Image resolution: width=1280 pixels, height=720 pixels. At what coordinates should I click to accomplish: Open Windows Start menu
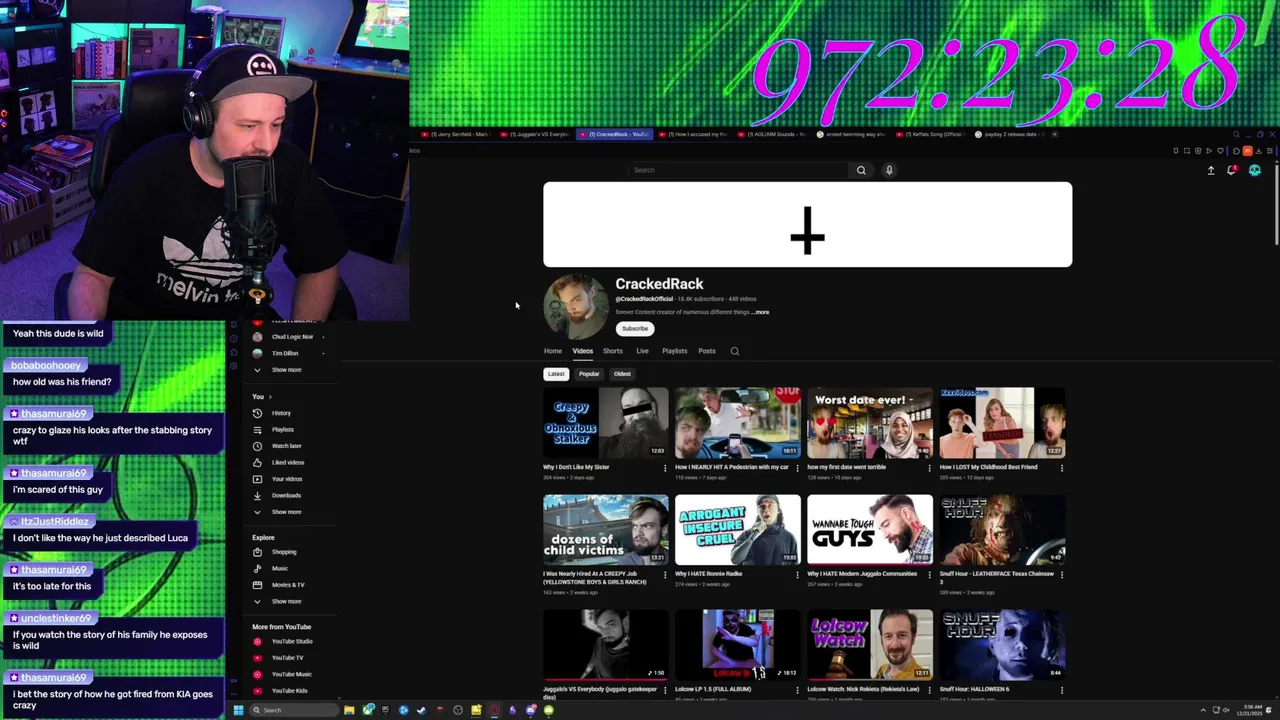pyautogui.click(x=238, y=710)
